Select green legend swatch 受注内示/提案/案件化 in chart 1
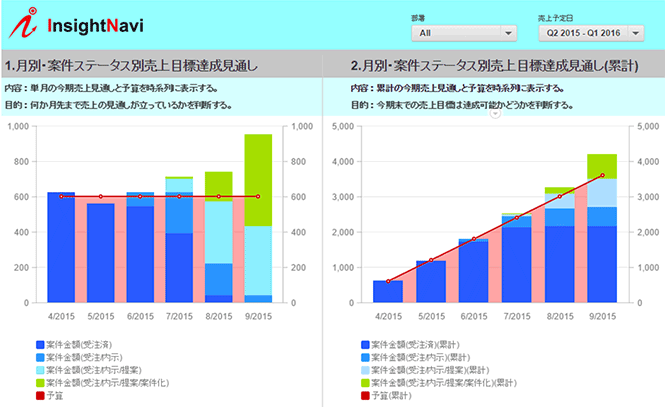This screenshot has height=407, width=665. [x=40, y=383]
